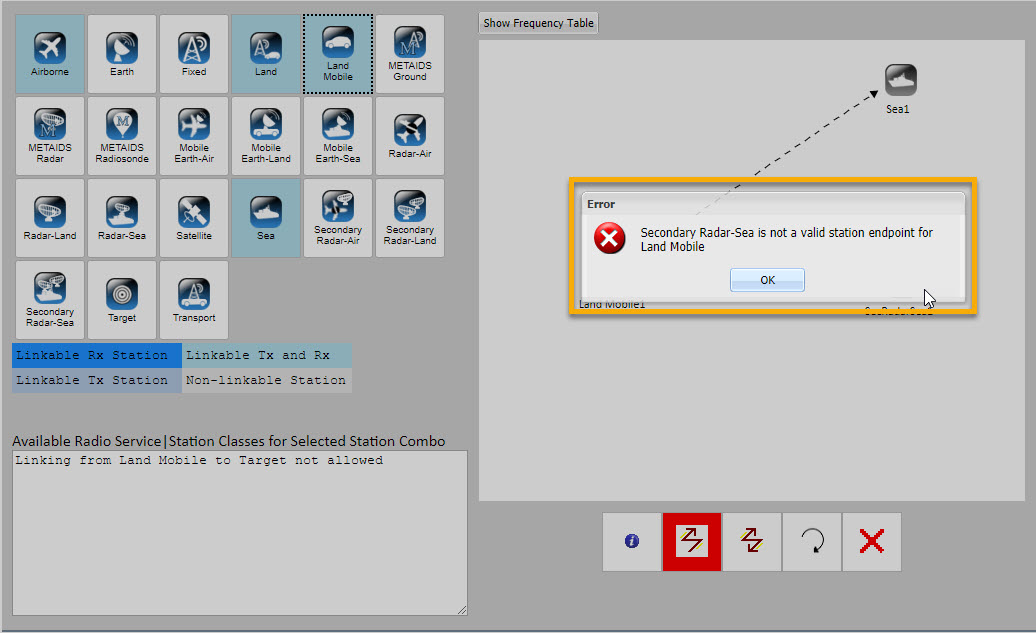
Task: Select the Radar-Air station tile
Action: tap(410, 135)
